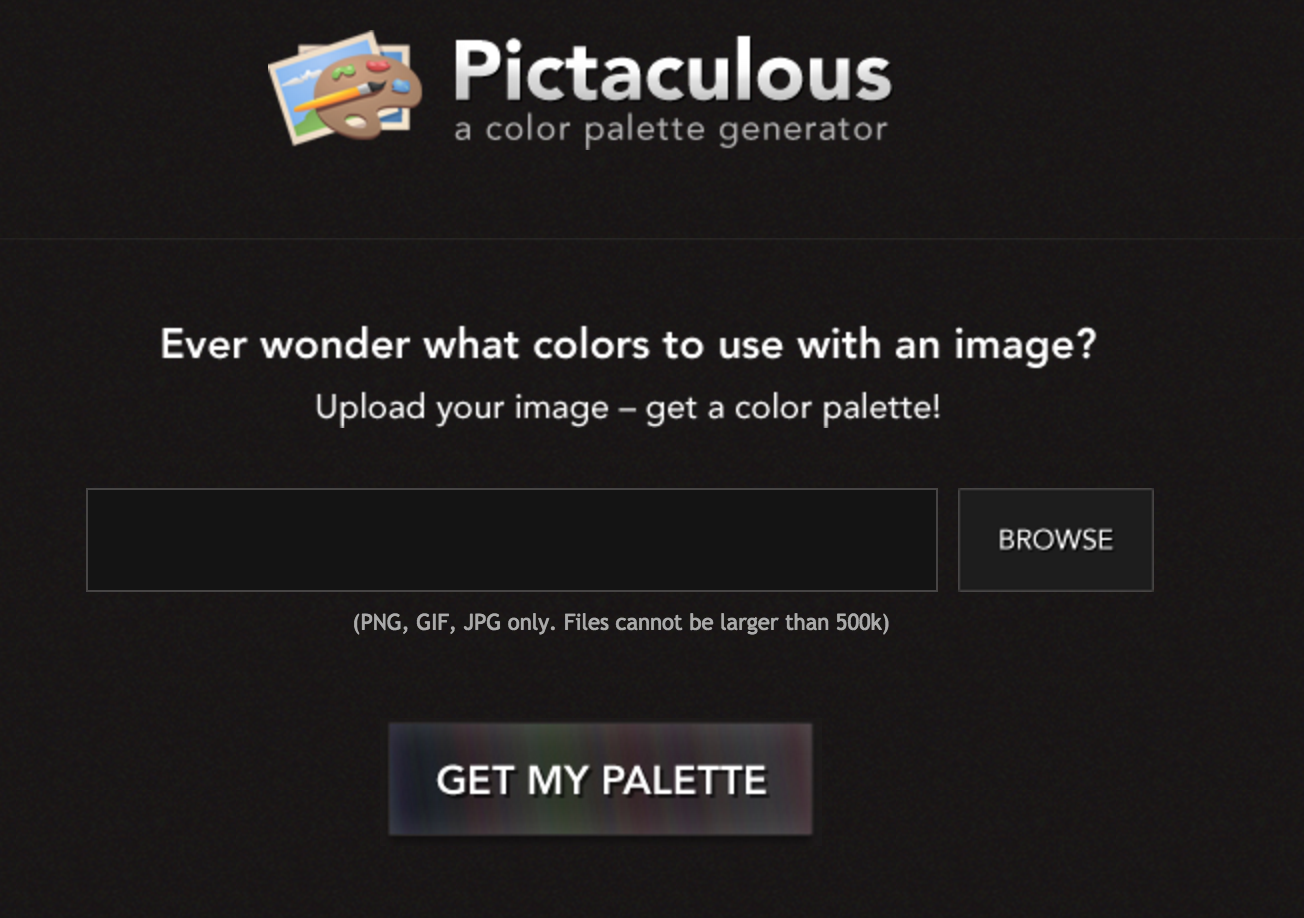Click the red paint blob on the palette

click(x=378, y=66)
